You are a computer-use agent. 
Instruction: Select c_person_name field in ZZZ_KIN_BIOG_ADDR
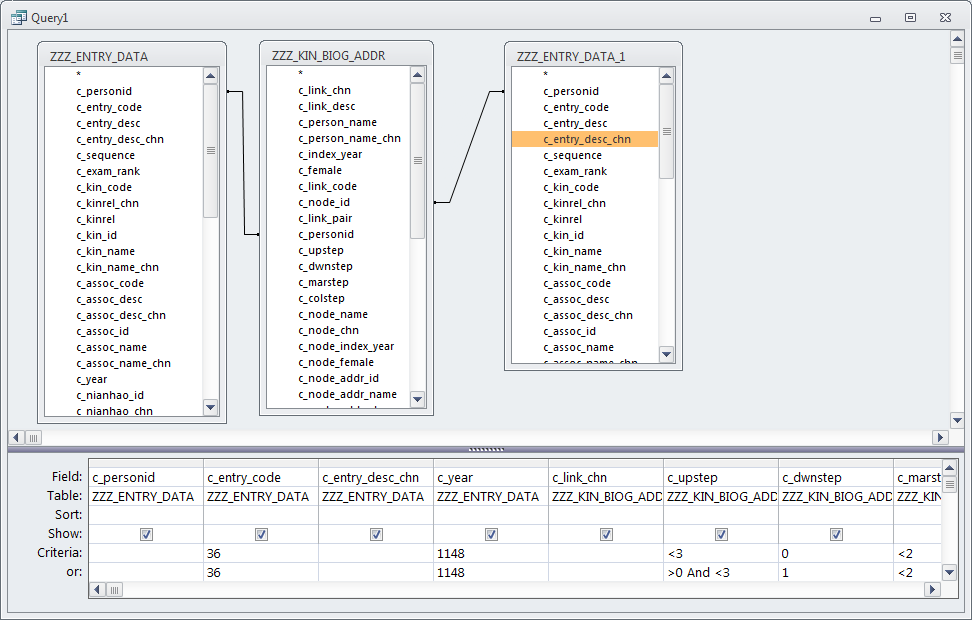tap(337, 122)
